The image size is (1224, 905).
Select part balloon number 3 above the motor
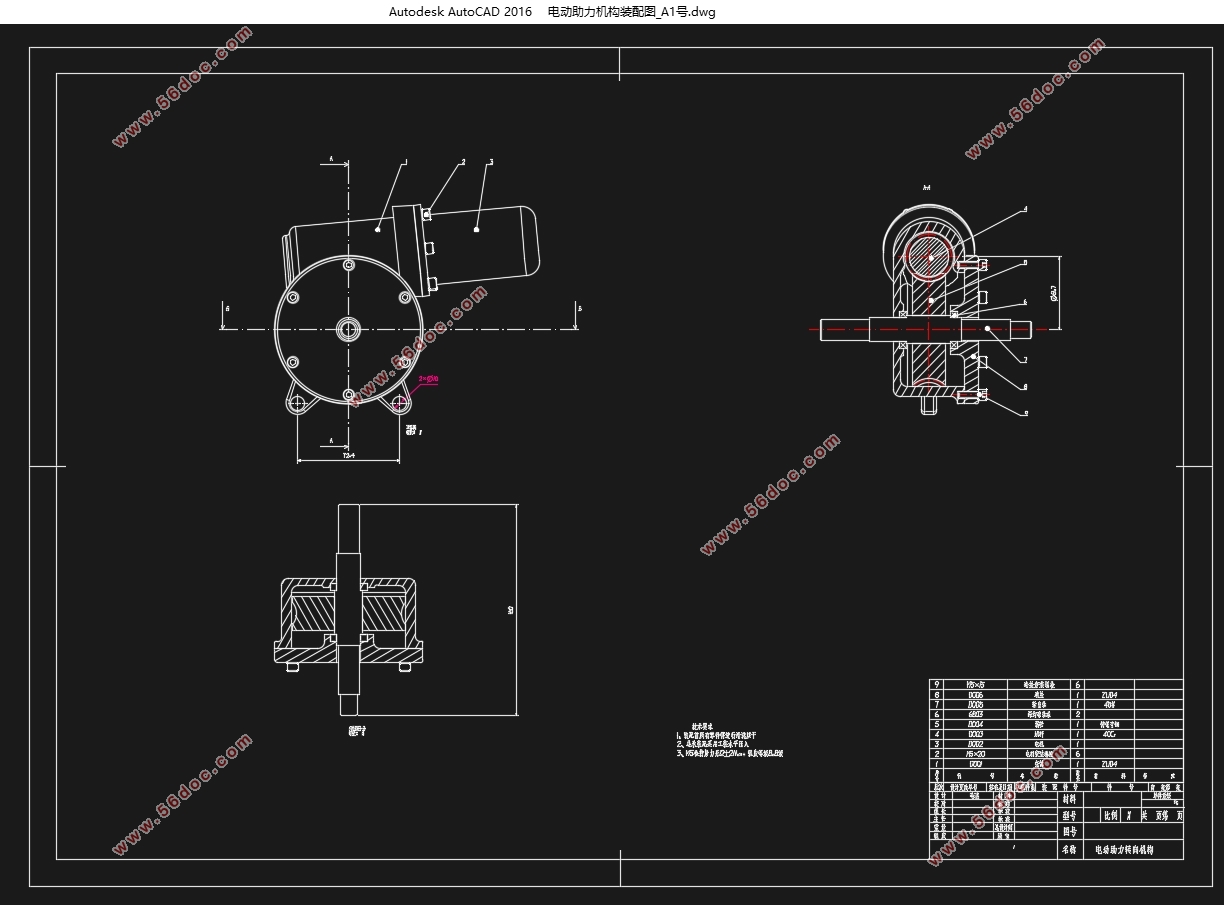[490, 161]
